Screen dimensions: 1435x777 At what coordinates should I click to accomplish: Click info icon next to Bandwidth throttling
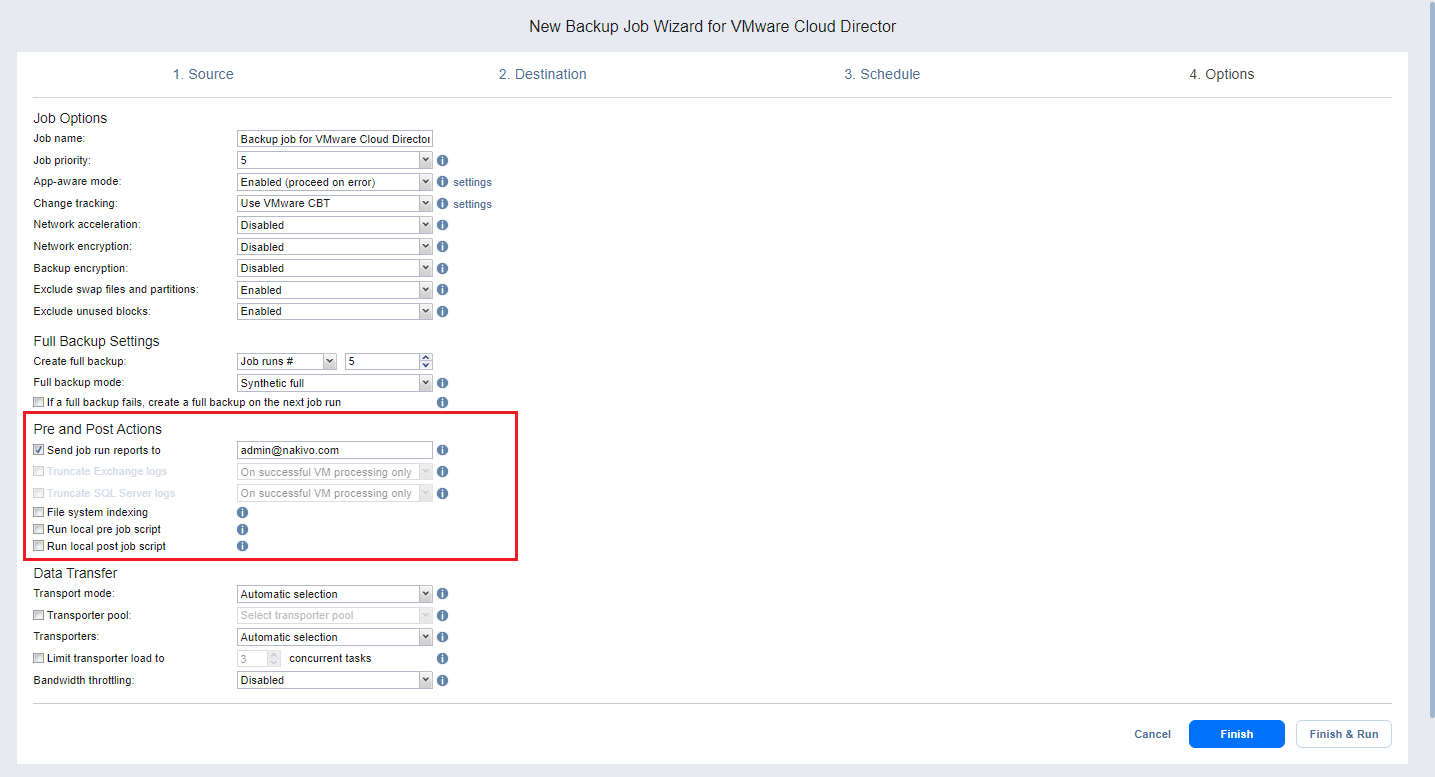442,680
